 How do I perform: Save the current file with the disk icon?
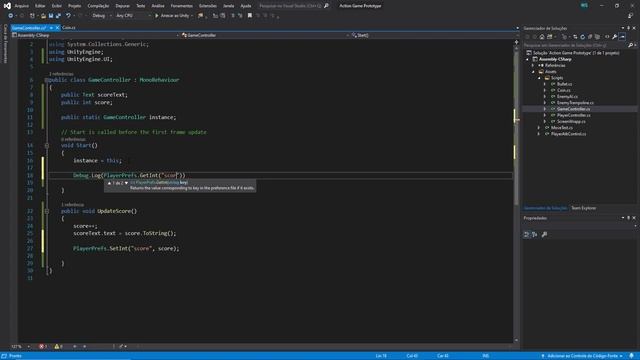(x=51, y=16)
